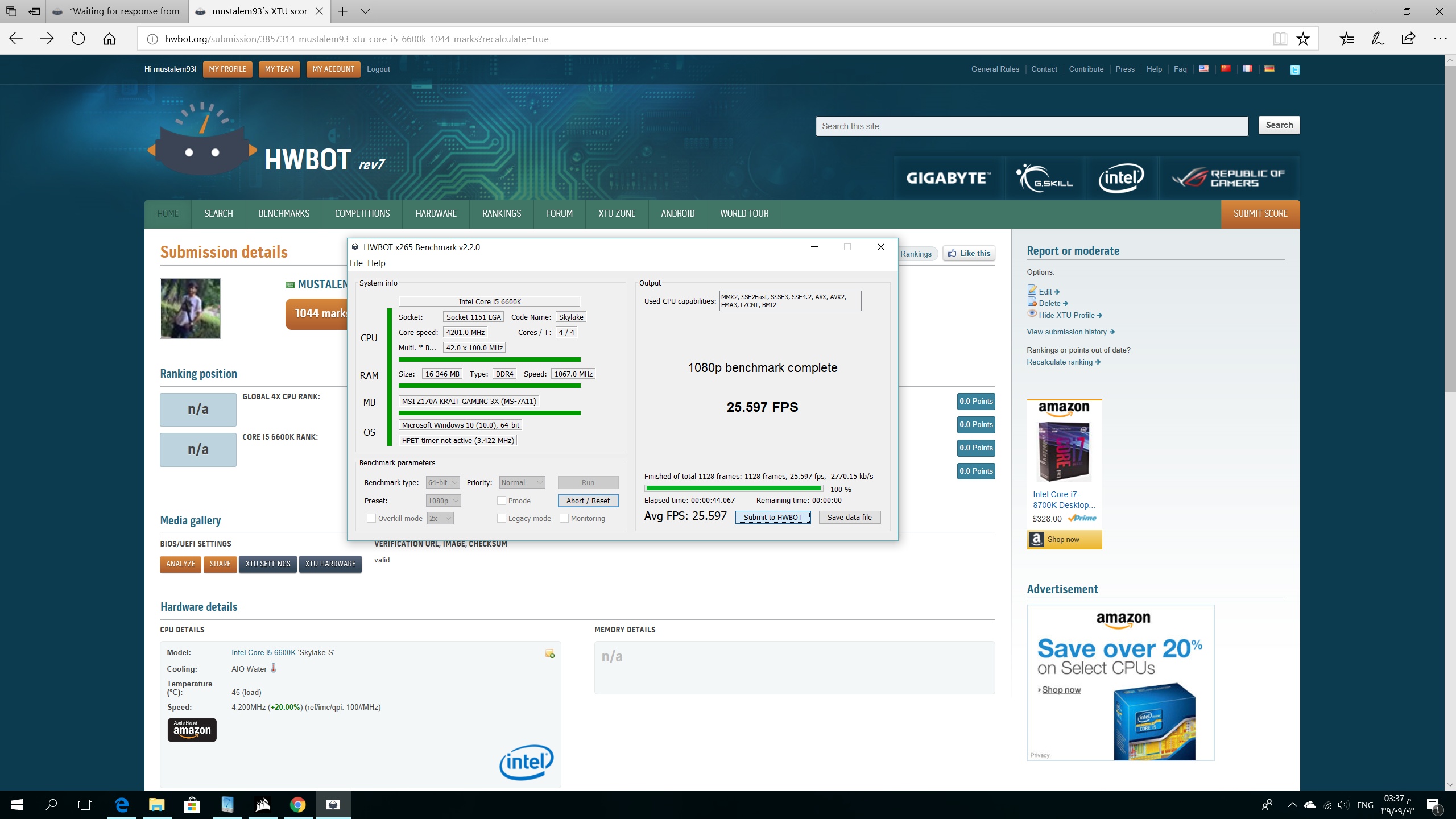
Task: Open reading view icon in address bar
Action: click(1280, 39)
